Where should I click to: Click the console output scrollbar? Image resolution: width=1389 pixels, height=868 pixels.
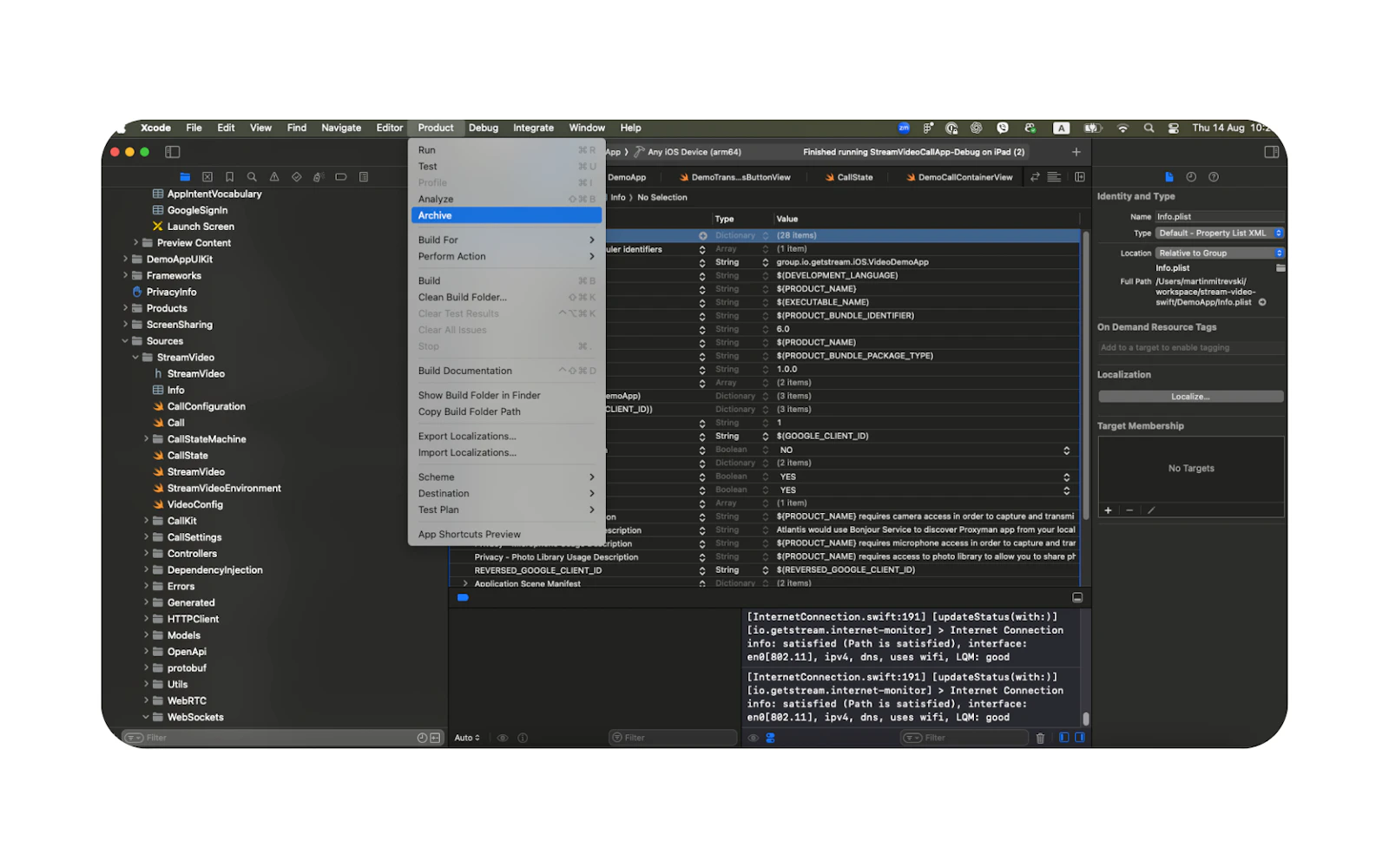(1085, 719)
